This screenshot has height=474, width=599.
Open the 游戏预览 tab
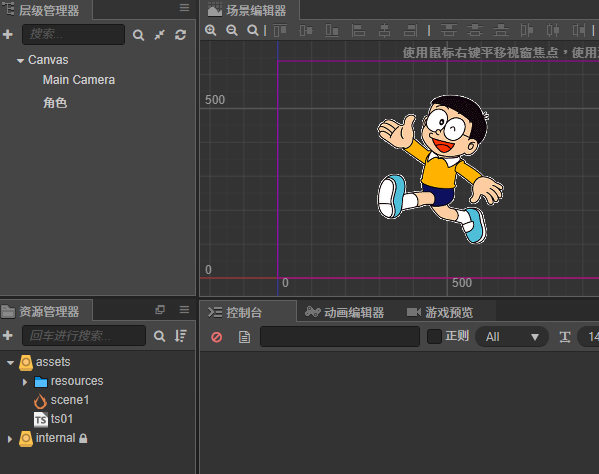click(x=440, y=312)
